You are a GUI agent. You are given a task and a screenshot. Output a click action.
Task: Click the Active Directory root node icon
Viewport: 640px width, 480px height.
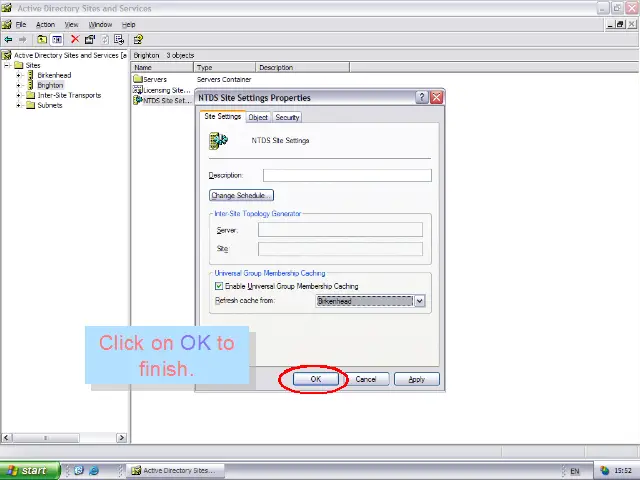point(7,55)
